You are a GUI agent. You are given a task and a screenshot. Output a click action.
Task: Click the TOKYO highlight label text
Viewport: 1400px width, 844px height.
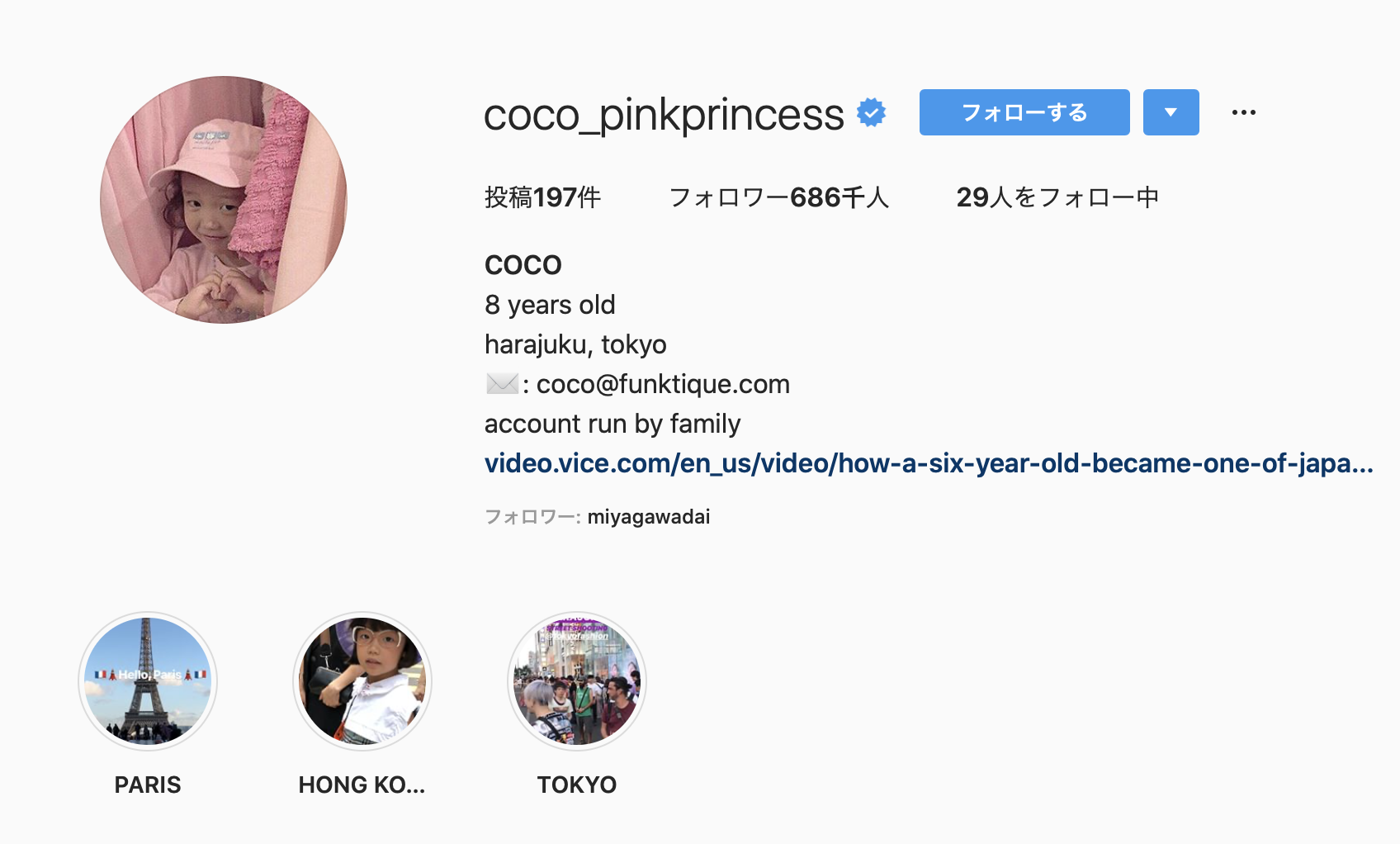click(577, 785)
